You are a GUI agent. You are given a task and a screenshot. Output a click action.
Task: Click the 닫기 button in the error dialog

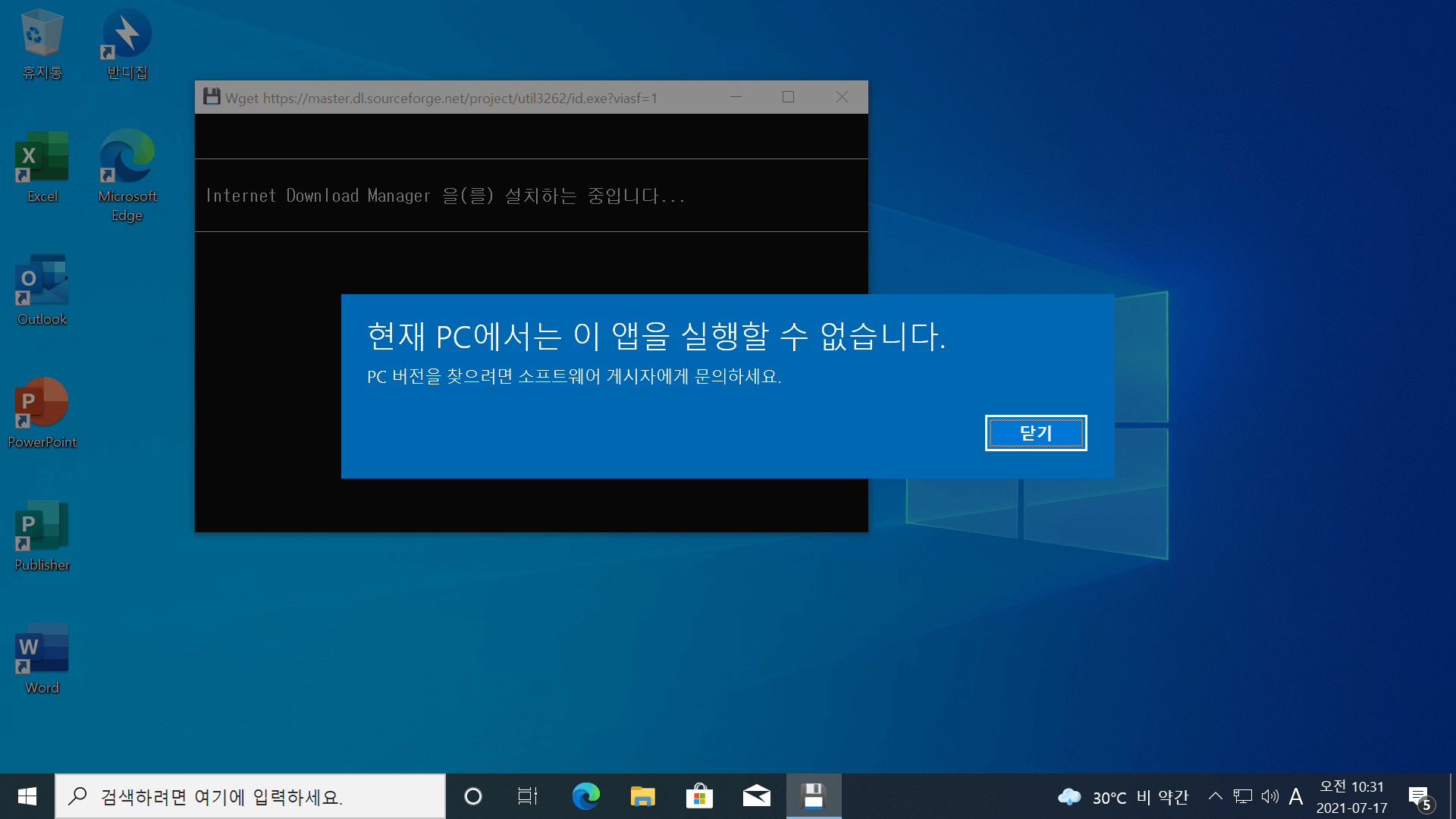[x=1036, y=433]
